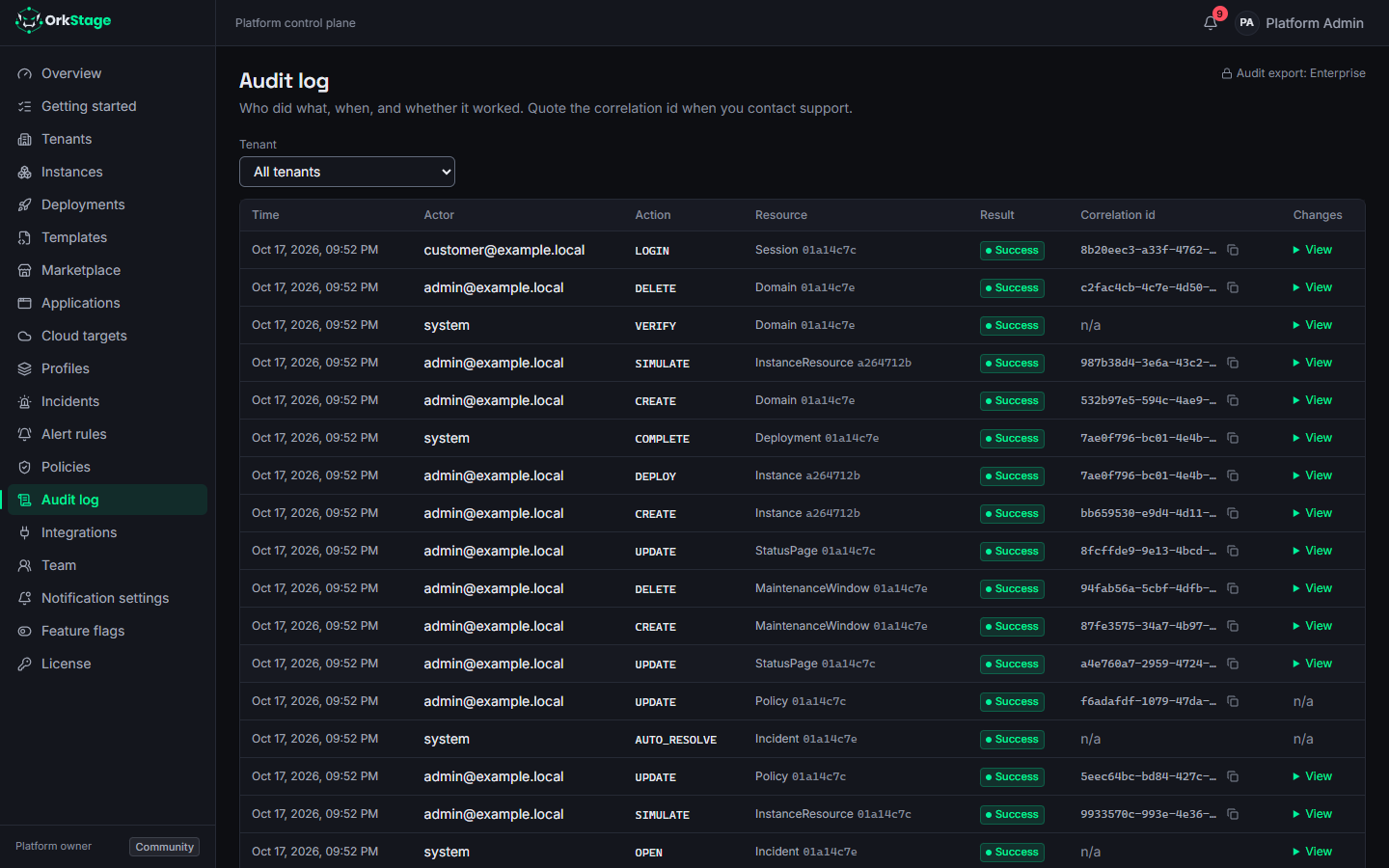This screenshot has height=868, width=1389.
Task: Click the AUTO_RESOLVE action text
Action: pyautogui.click(x=676, y=740)
